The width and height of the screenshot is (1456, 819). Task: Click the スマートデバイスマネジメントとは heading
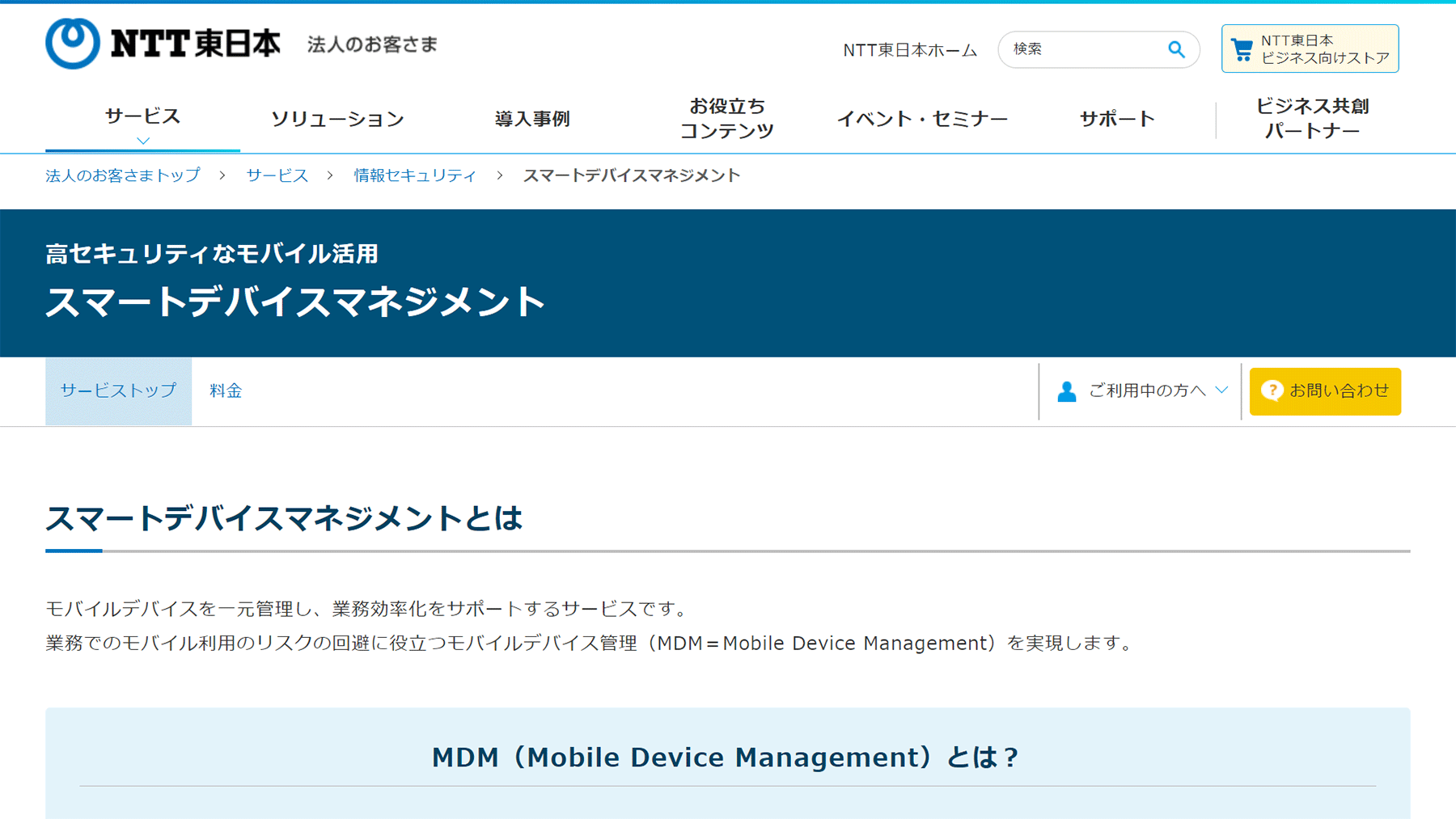(x=284, y=518)
